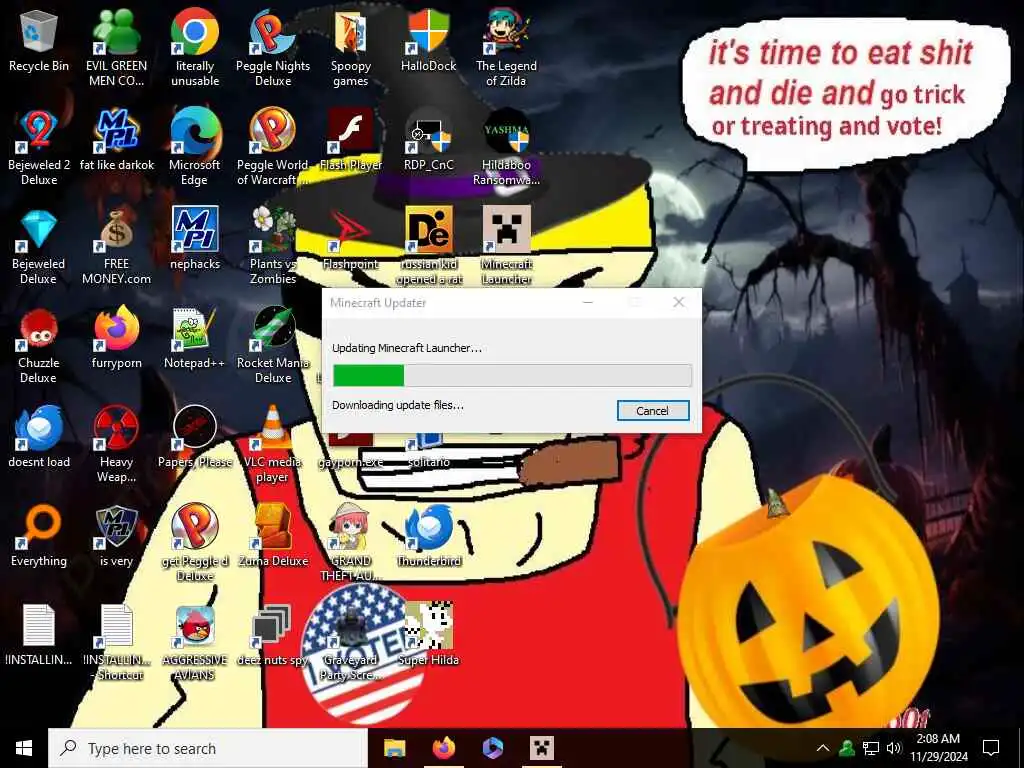
Task: Launch Plants vs Zombies
Action: [x=273, y=247]
